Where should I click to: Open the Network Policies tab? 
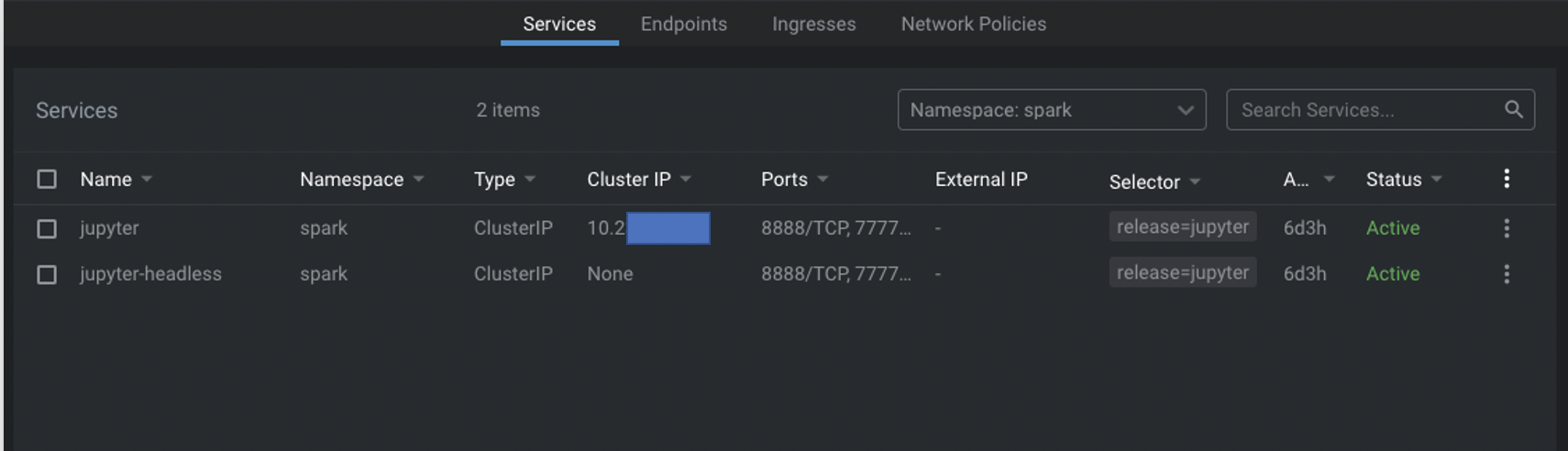click(974, 24)
